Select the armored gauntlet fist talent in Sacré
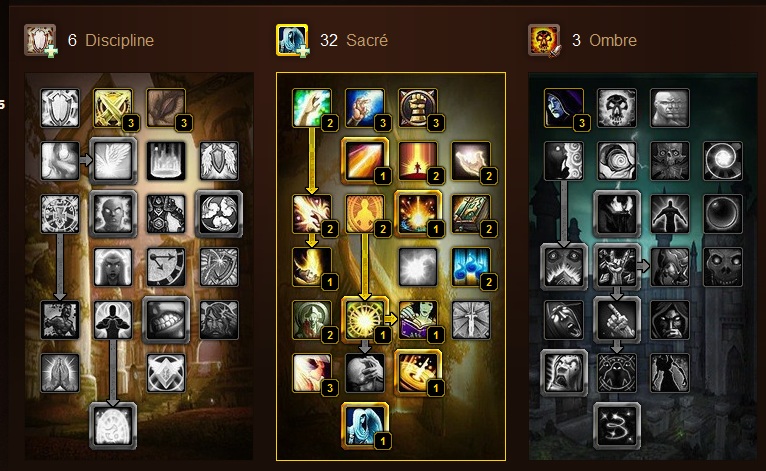Screen dimensions: 766x471 click(418, 108)
